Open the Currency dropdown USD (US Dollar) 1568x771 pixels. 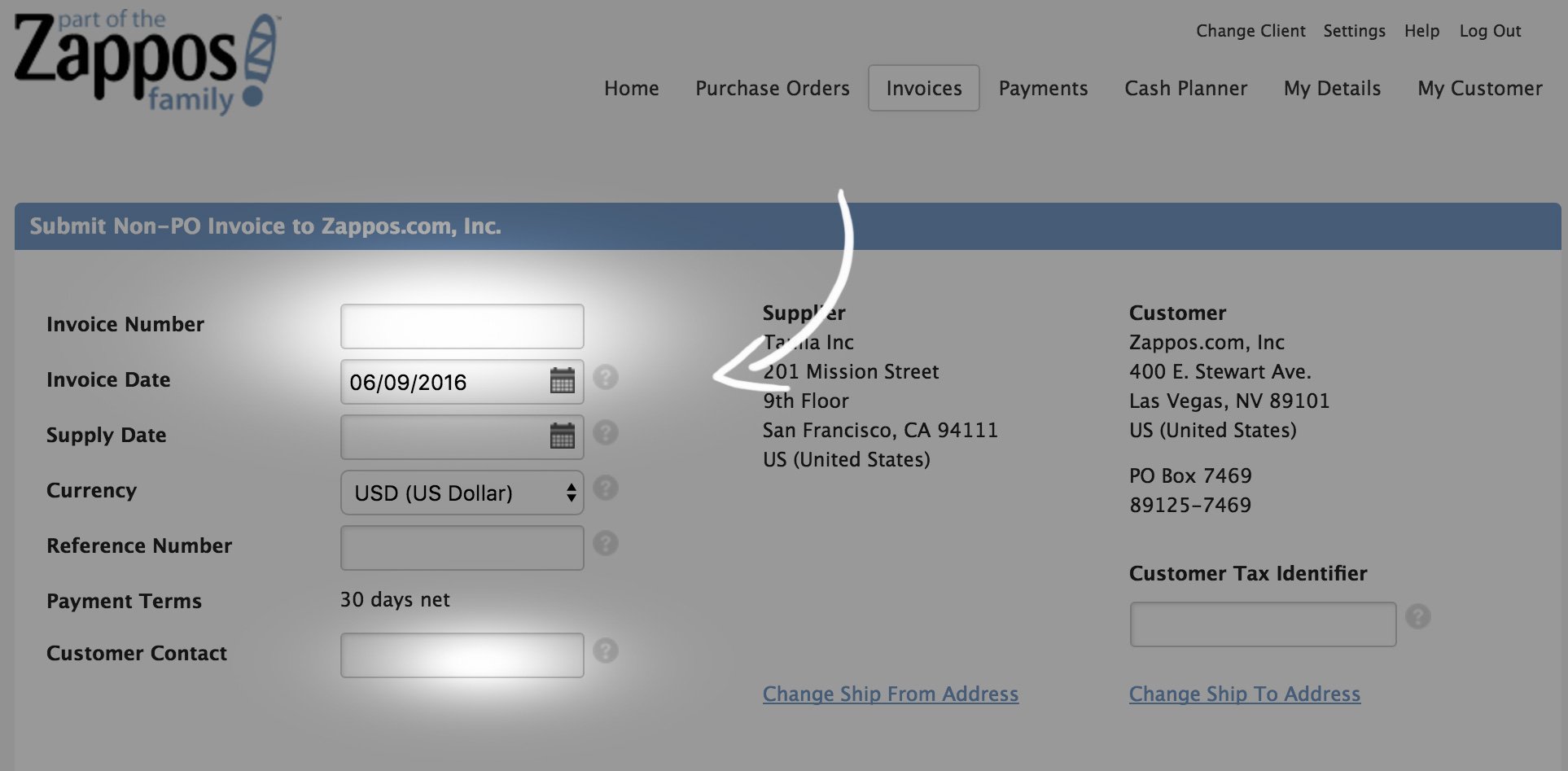pos(462,493)
